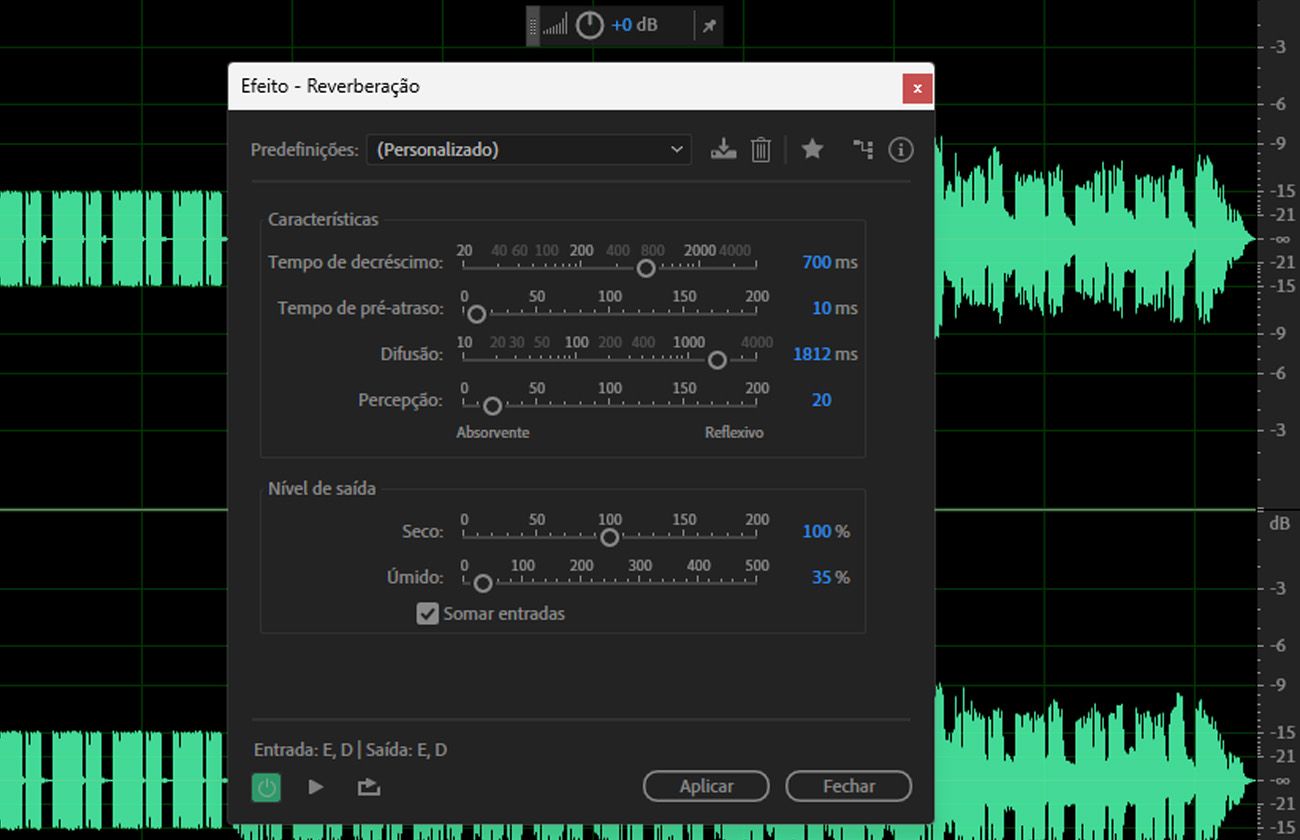Delete the selected preset using the trash icon
Image resolution: width=1300 pixels, height=840 pixels.
point(761,149)
